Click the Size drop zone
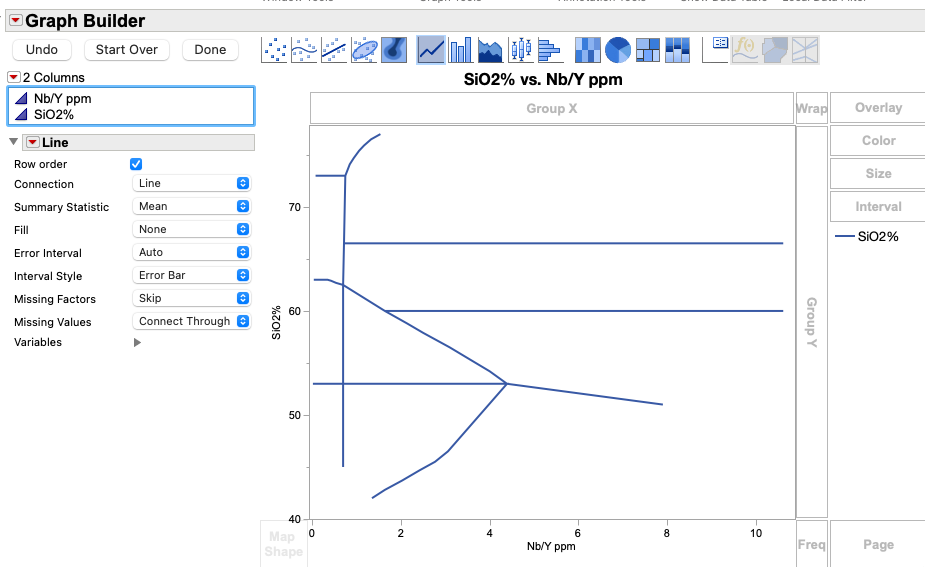 [878, 173]
